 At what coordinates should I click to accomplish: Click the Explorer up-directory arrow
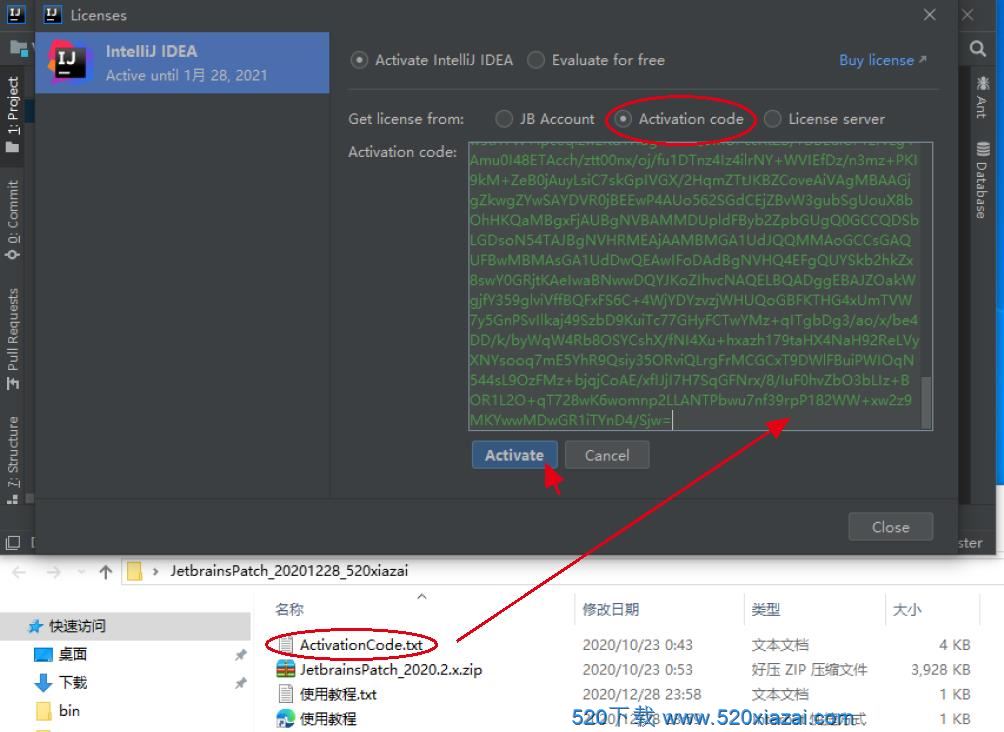(x=106, y=571)
